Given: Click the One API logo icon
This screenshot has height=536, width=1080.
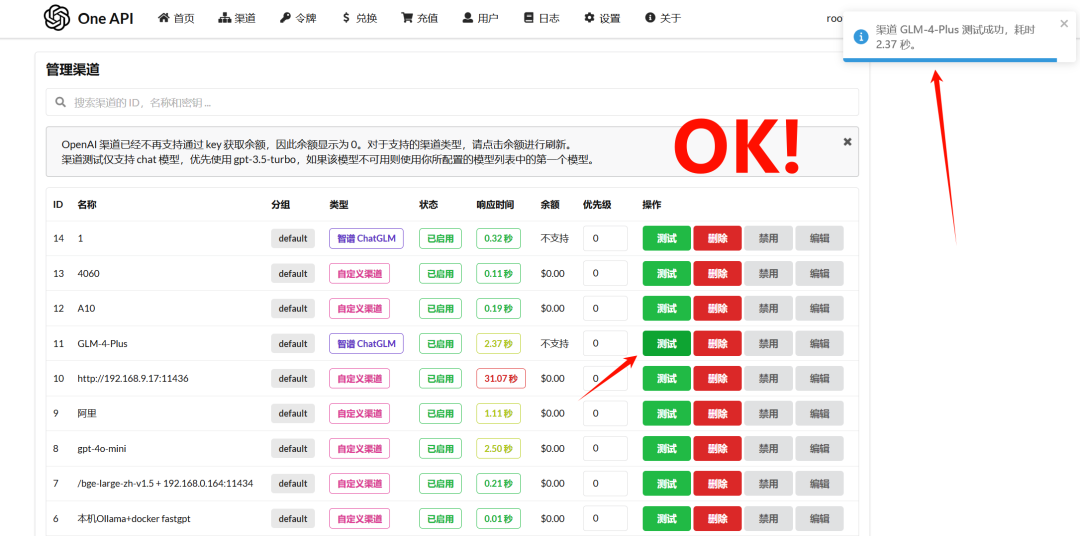Looking at the screenshot, I should pos(57,18).
